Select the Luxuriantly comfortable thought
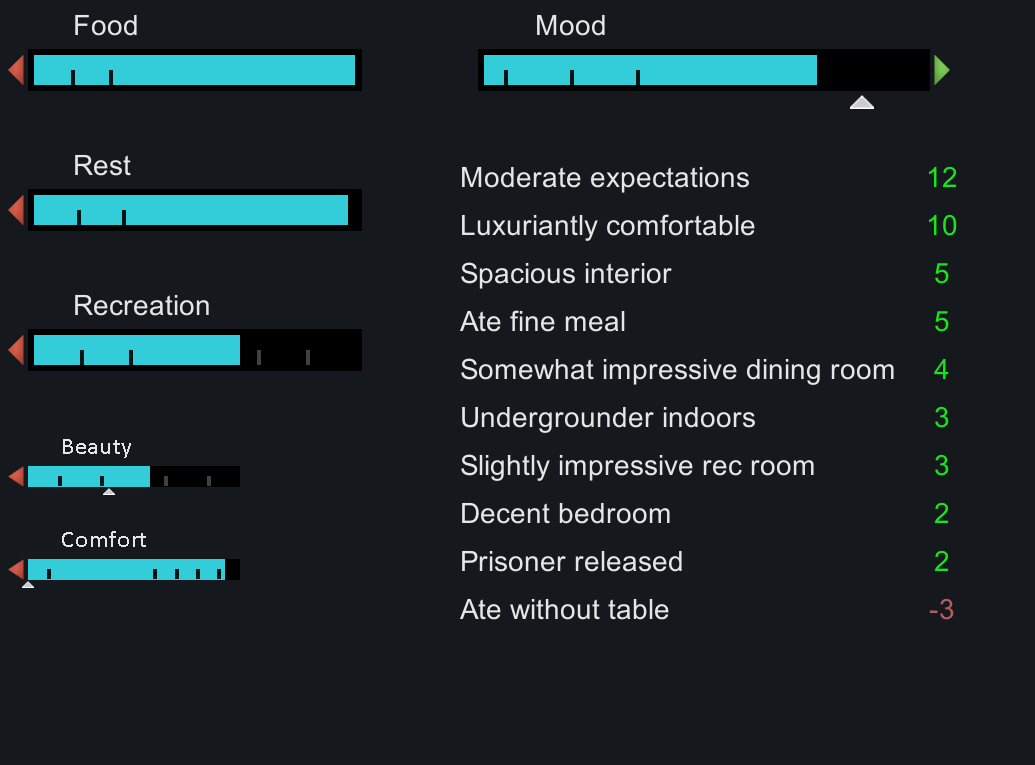This screenshot has height=765, width=1035. click(608, 226)
